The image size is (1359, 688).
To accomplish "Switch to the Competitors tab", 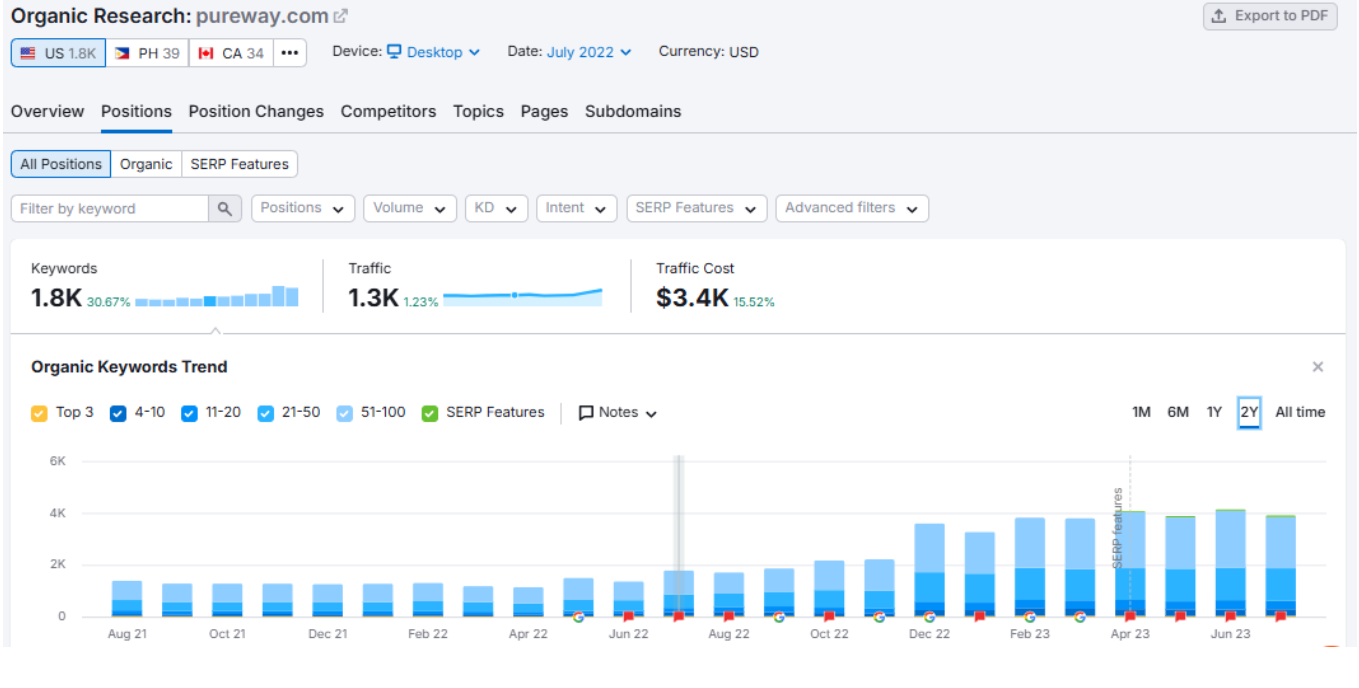I will (x=388, y=111).
